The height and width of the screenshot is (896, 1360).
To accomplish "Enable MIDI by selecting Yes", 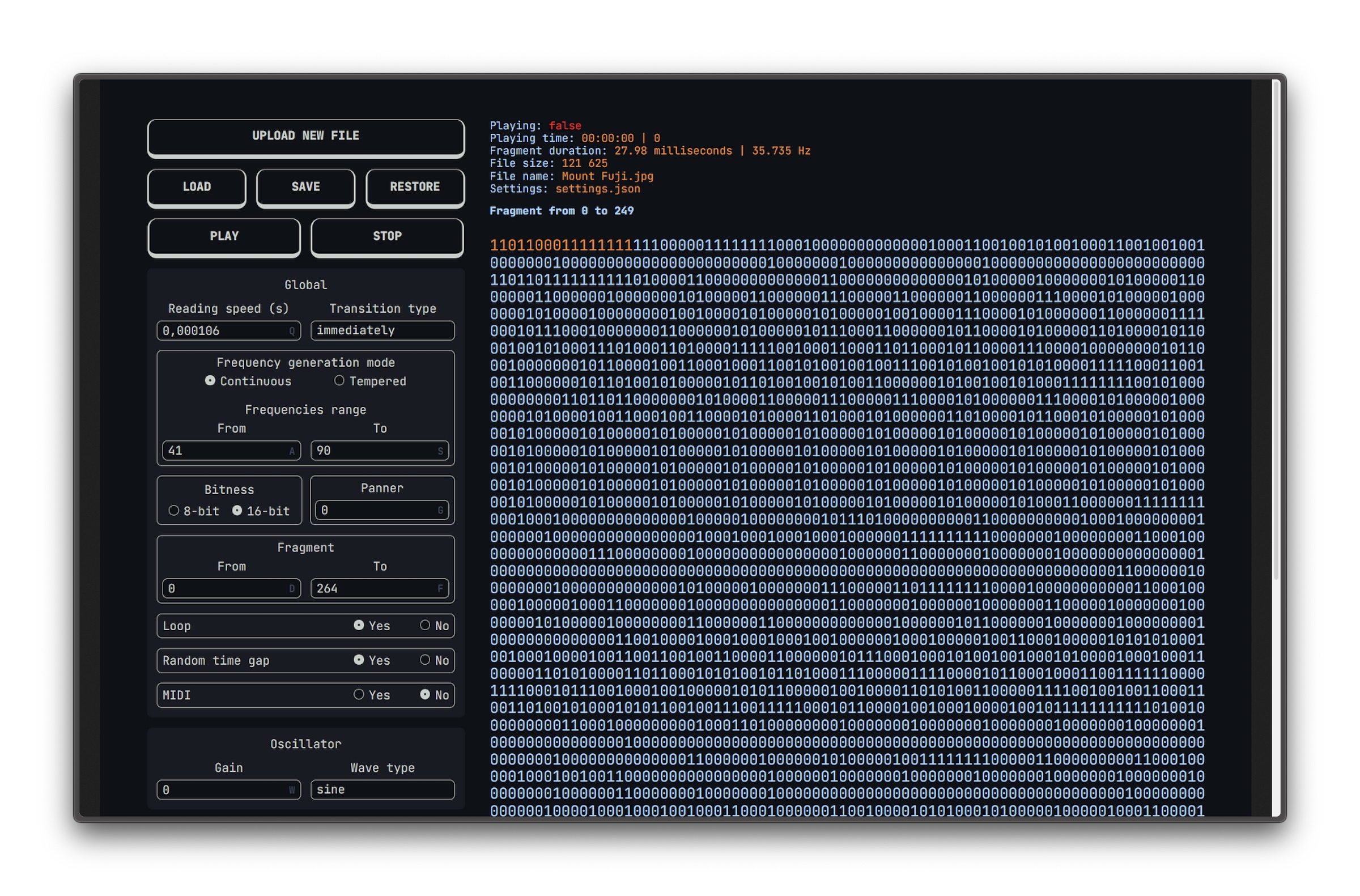I will point(359,695).
